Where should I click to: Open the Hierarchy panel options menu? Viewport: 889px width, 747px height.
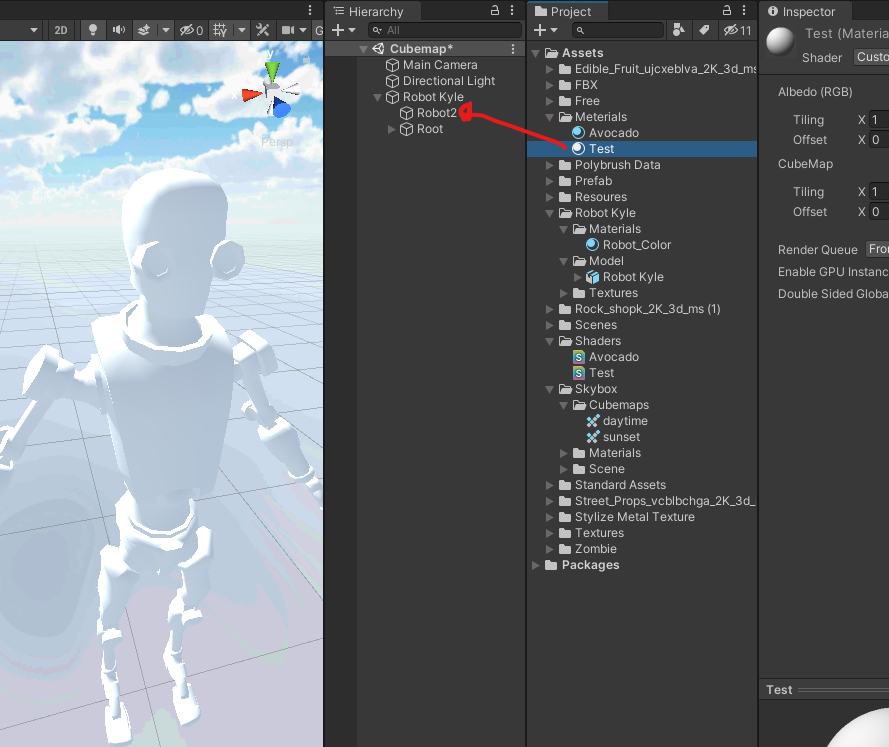coord(512,10)
